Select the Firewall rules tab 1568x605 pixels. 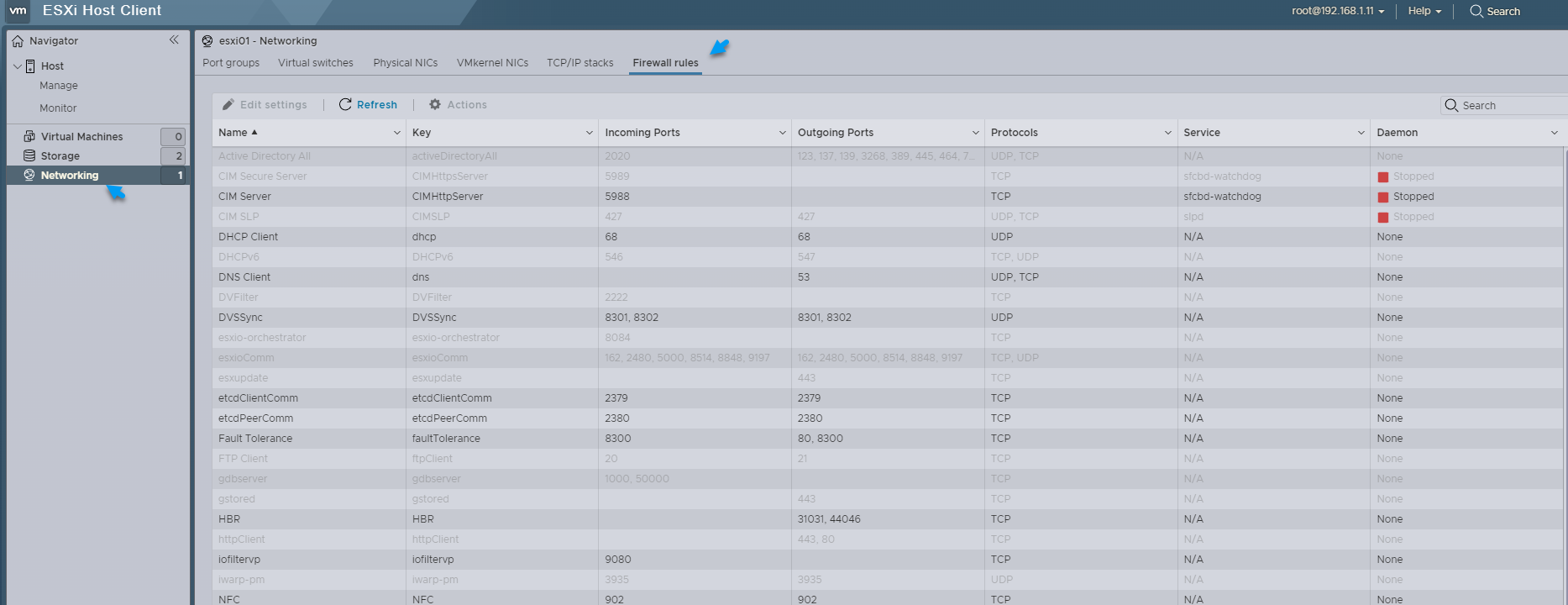click(x=666, y=63)
